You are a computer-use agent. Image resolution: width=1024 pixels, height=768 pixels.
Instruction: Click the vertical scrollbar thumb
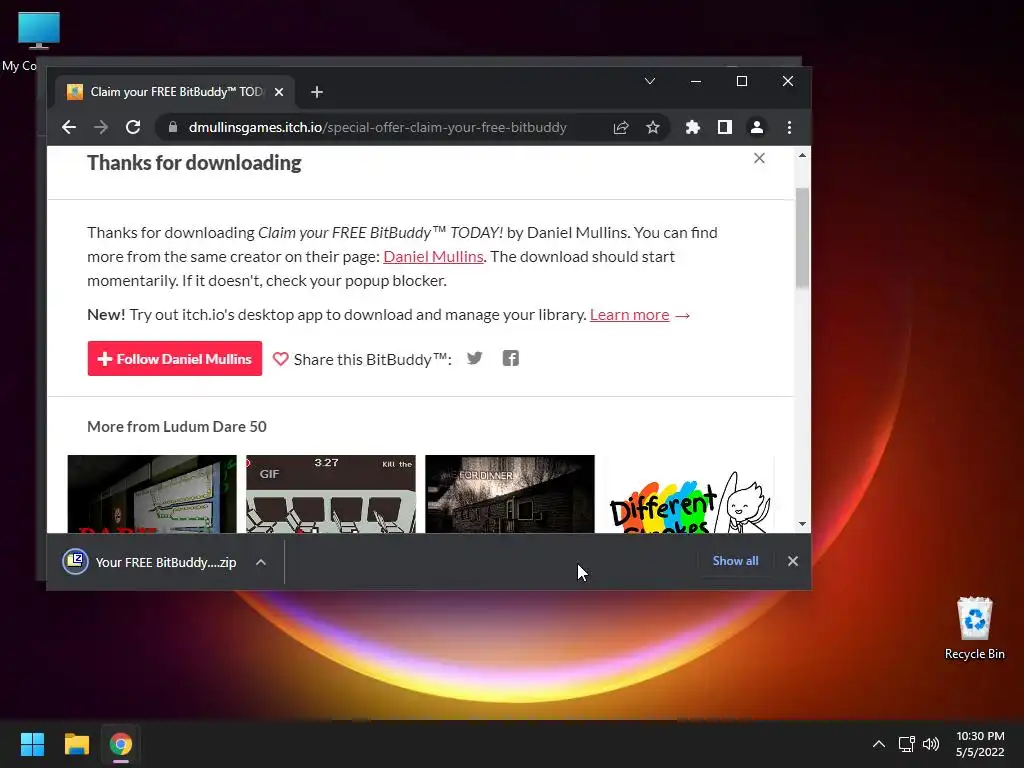(802, 237)
